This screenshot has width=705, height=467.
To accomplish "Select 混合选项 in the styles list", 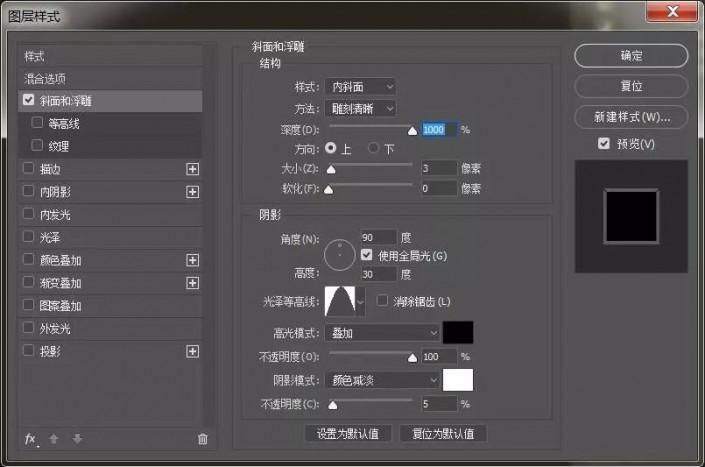I will (111, 79).
